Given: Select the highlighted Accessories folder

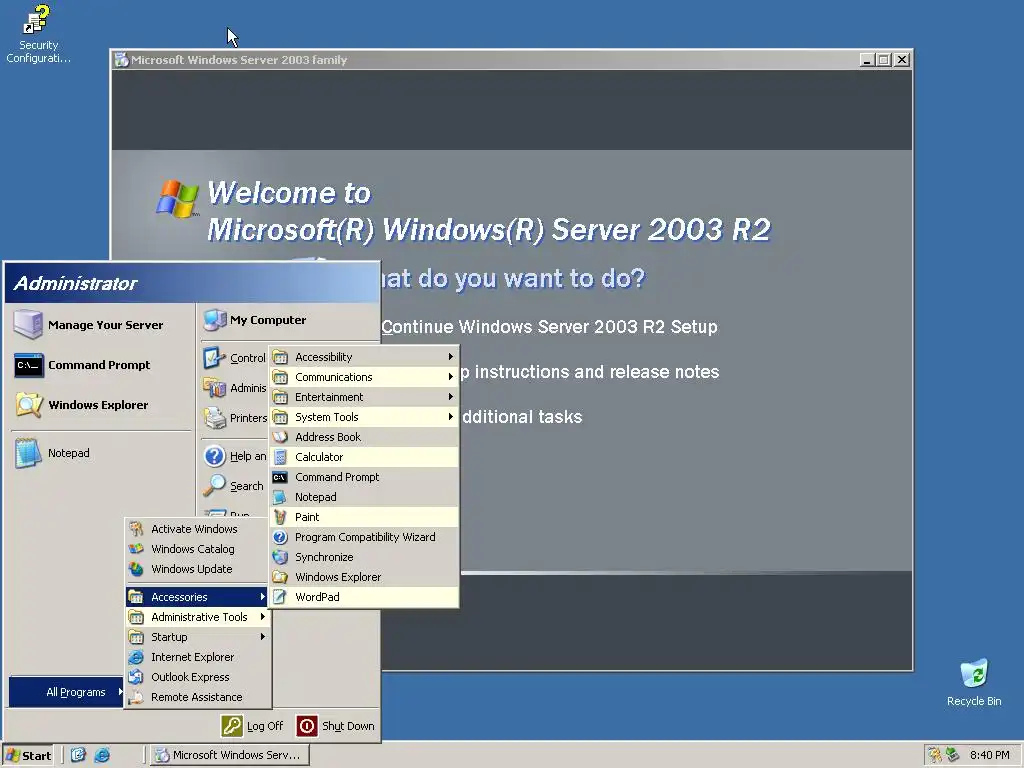Looking at the screenshot, I should click(198, 597).
